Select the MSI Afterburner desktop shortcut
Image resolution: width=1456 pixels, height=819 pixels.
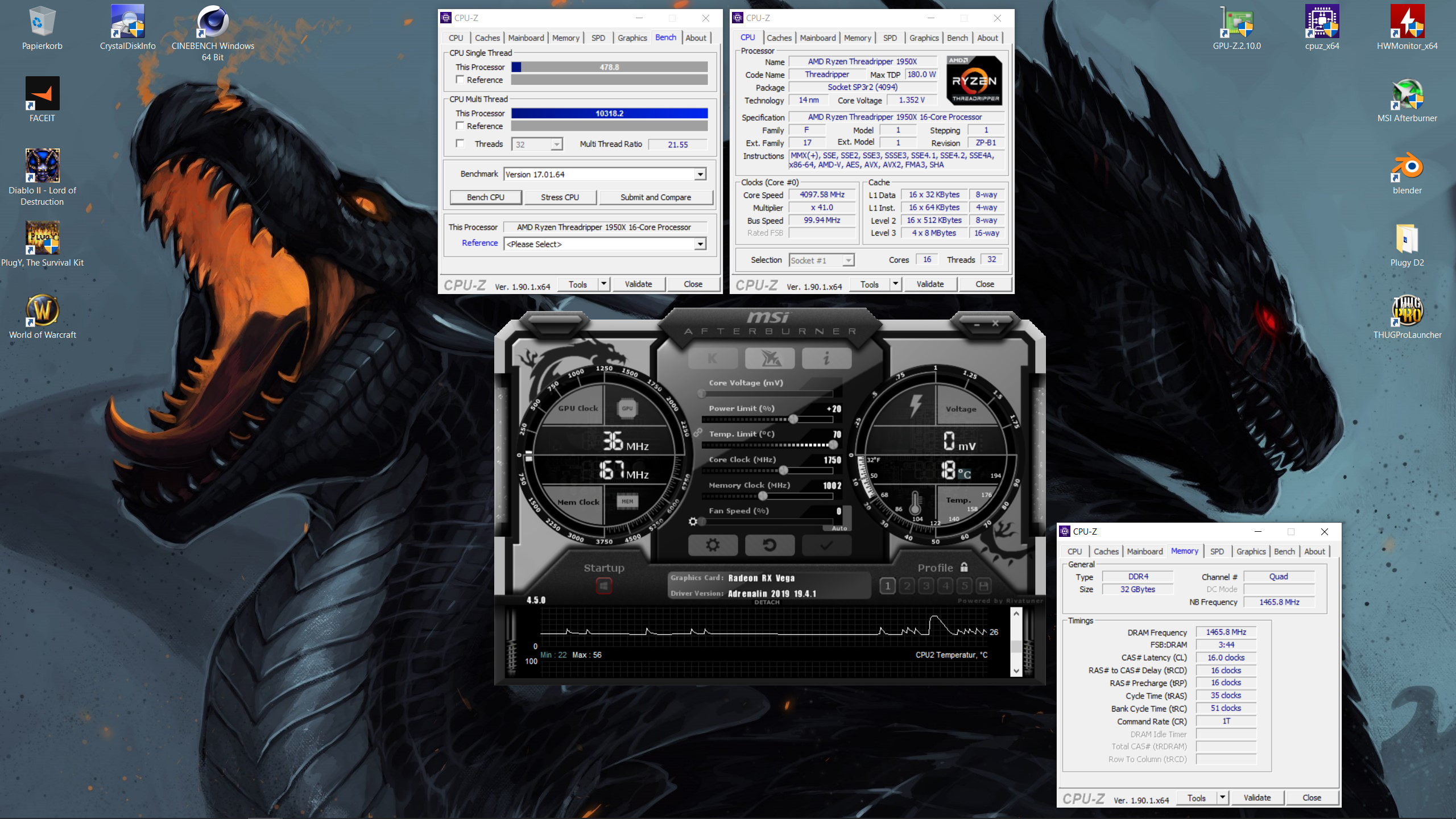[1407, 100]
